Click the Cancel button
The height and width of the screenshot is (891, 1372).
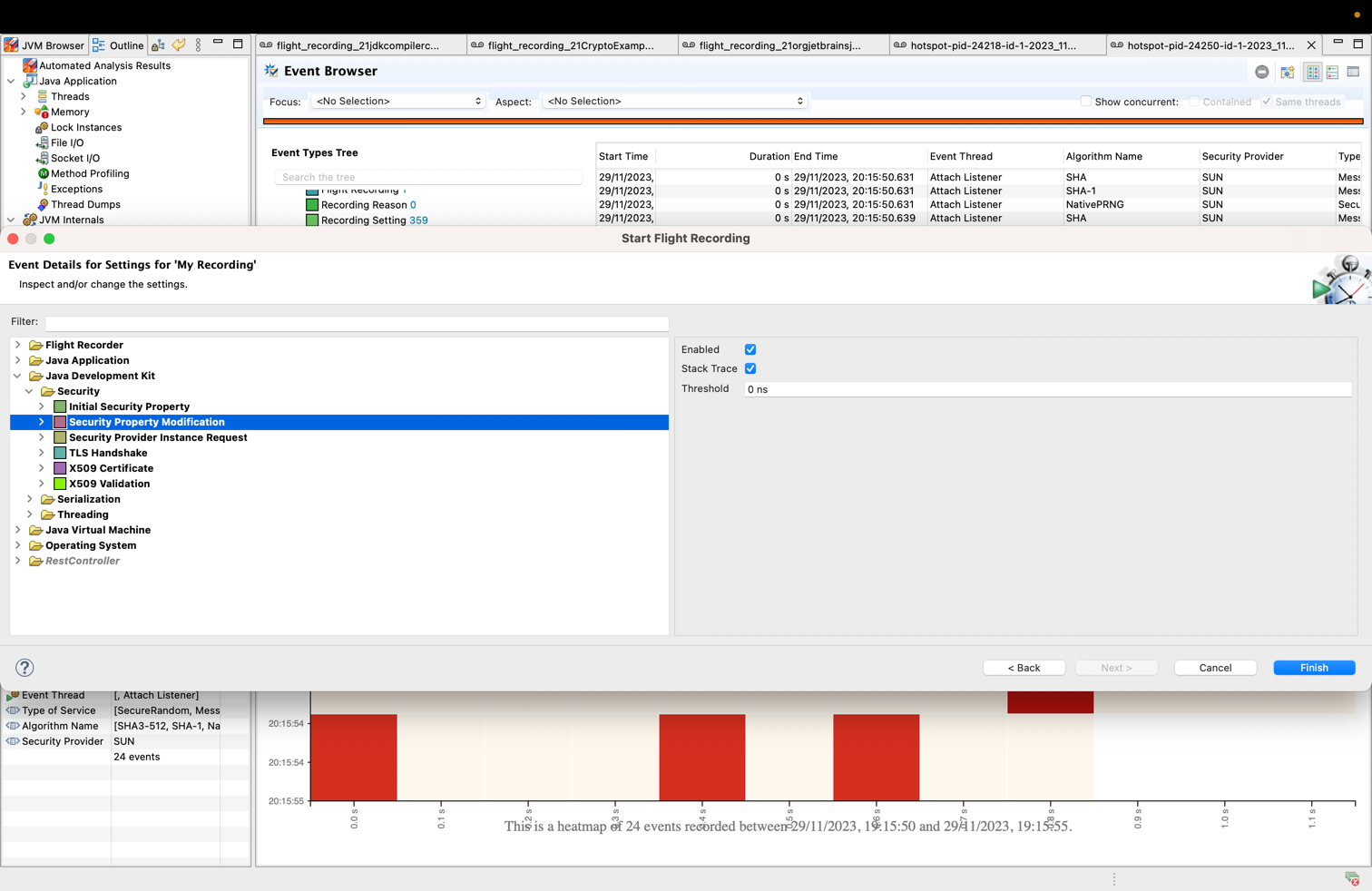(1214, 667)
